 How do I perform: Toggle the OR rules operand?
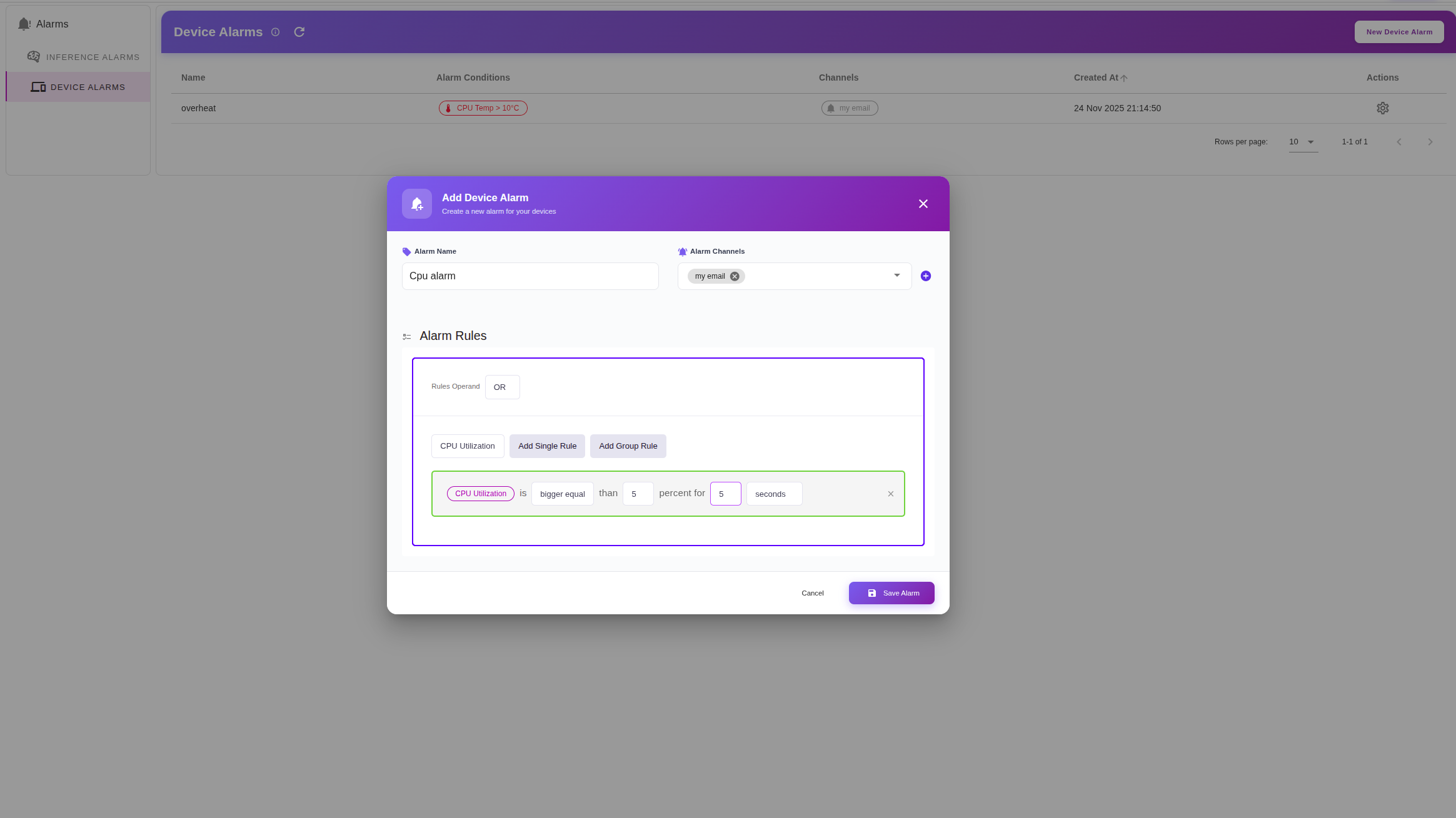[501, 387]
